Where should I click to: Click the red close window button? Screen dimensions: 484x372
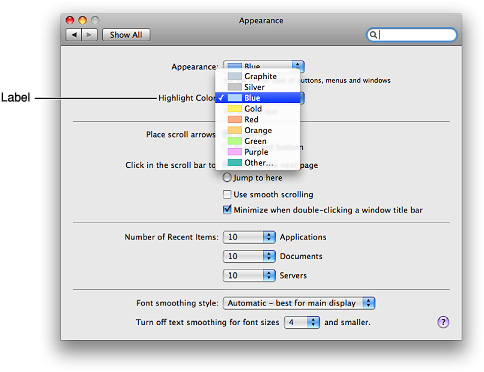(x=70, y=20)
